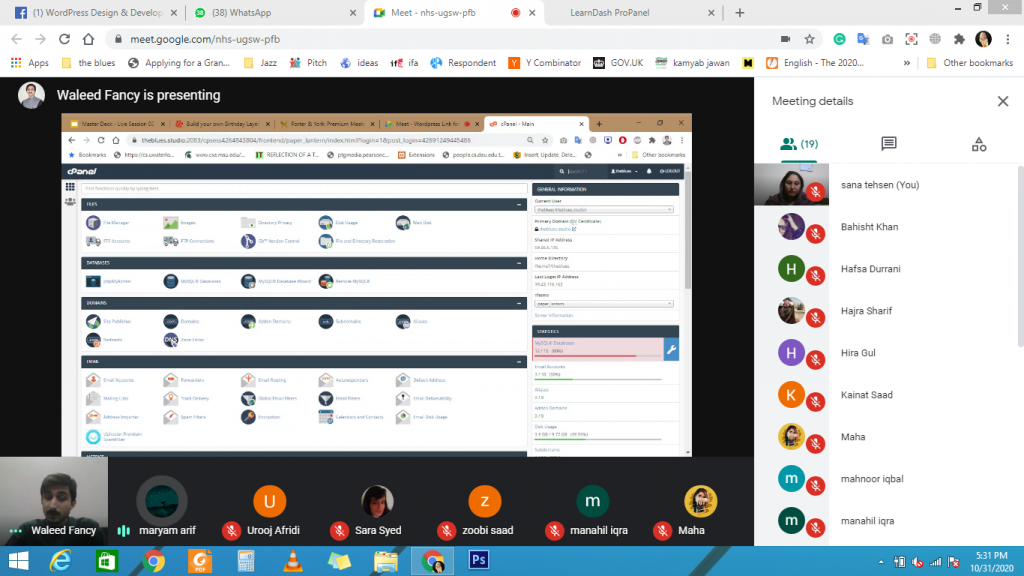
Task: Open the clock showing 5:31 PM
Action: click(x=991, y=562)
